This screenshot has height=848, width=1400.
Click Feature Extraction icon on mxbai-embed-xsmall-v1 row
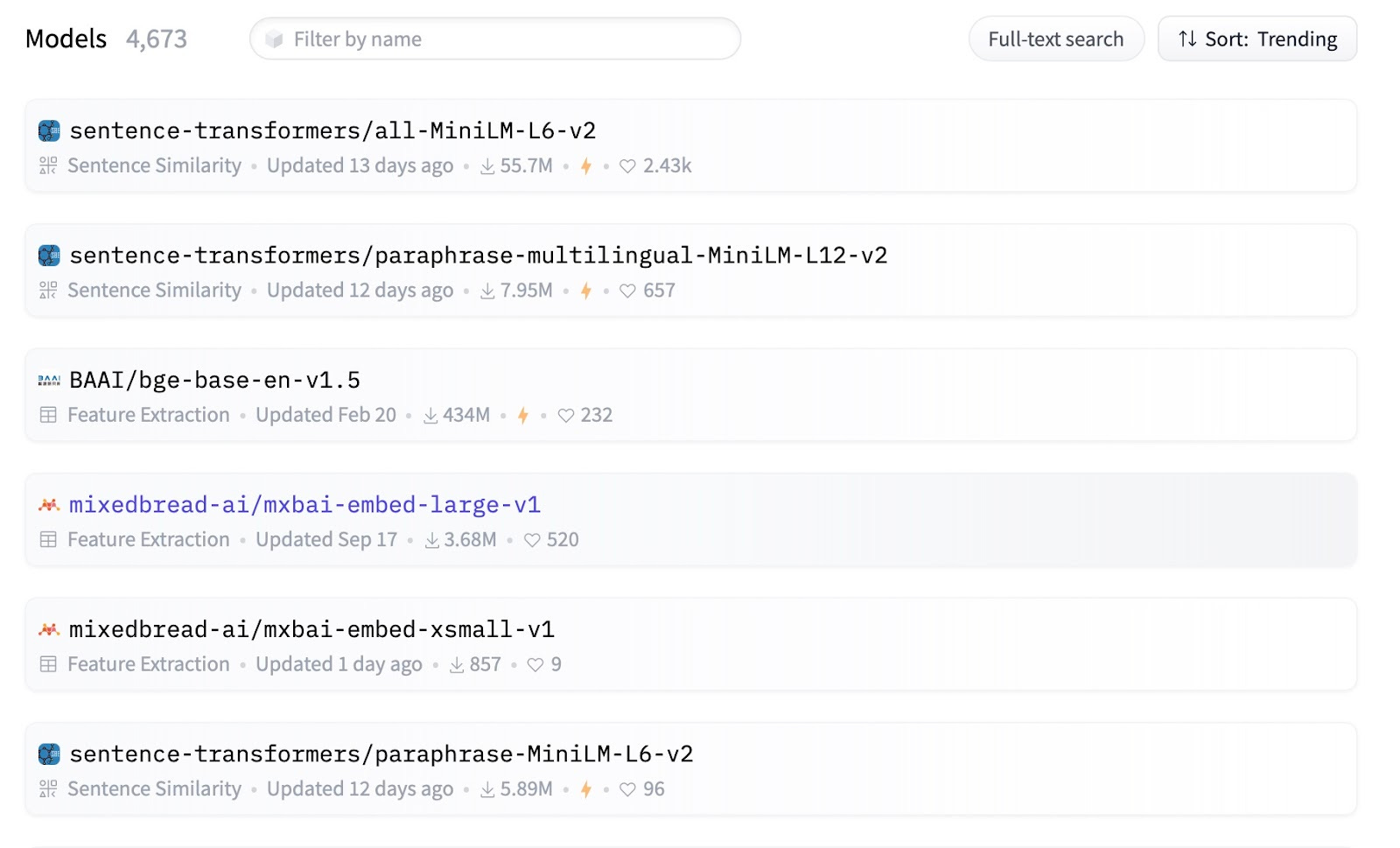click(x=48, y=664)
